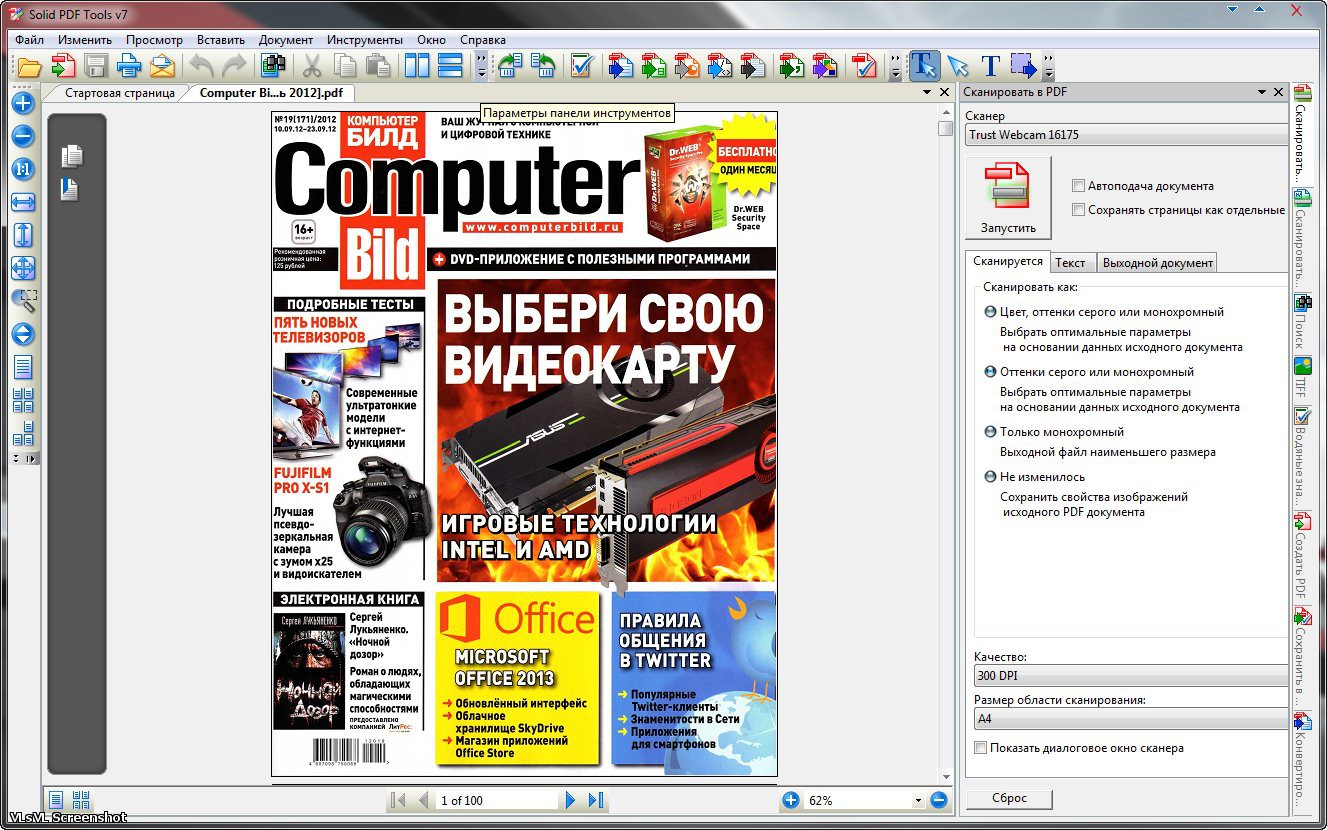Switch to the 'Текст' tab
The width and height of the screenshot is (1327, 830).
pos(1070,262)
